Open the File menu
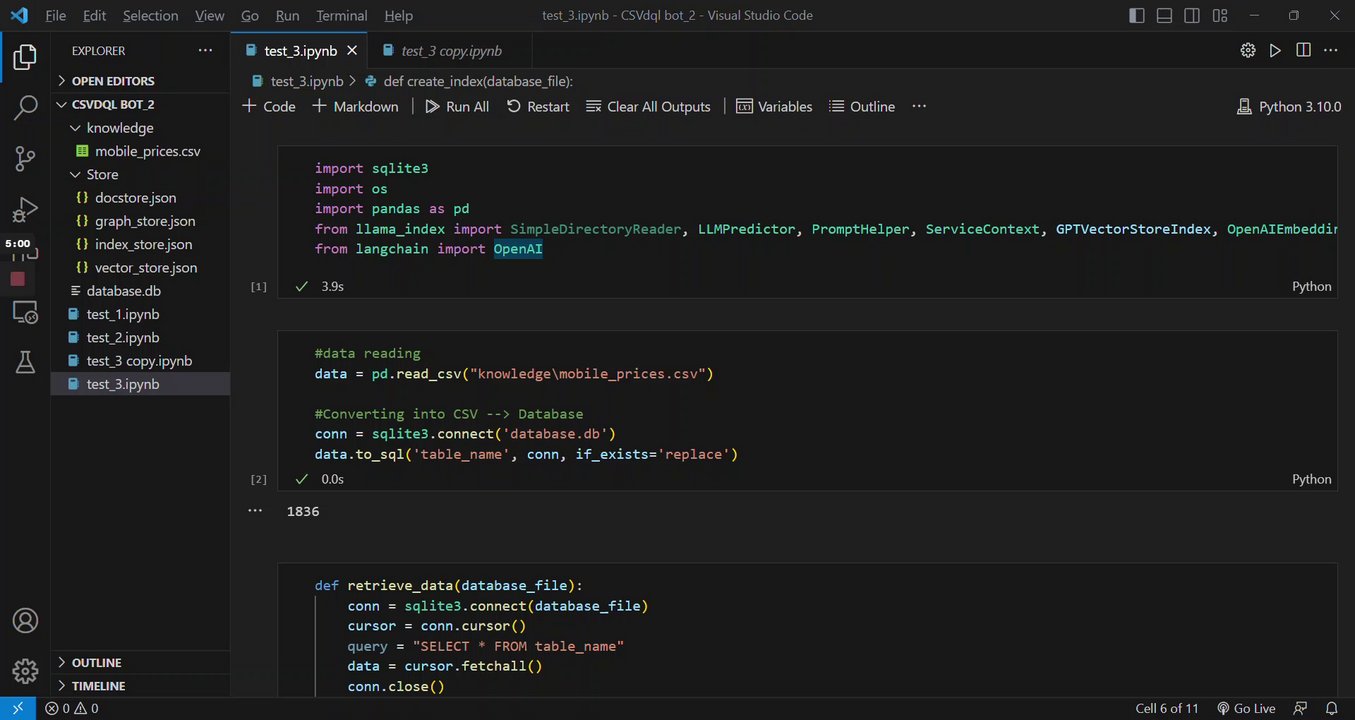1355x720 pixels. pos(56,15)
